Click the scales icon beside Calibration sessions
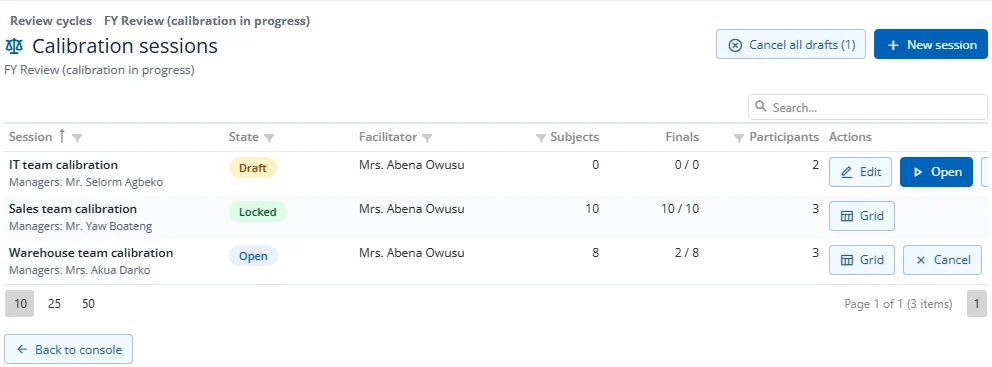 pos(14,46)
